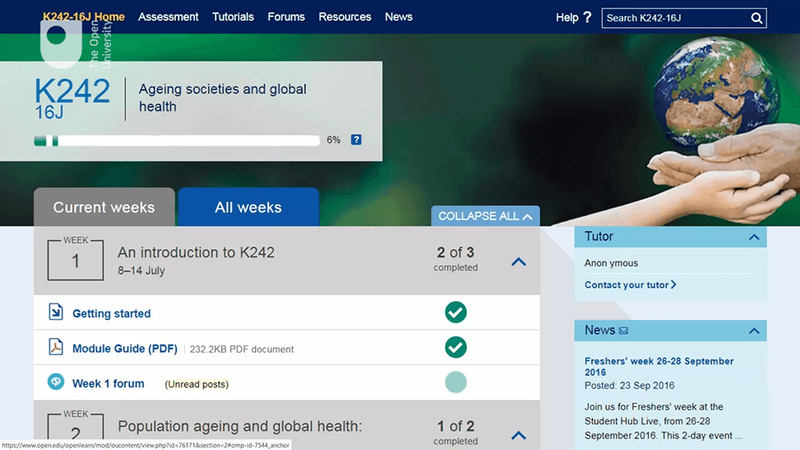The height and width of the screenshot is (450, 800).
Task: Open the Week 1 forum link
Action: coord(108,383)
